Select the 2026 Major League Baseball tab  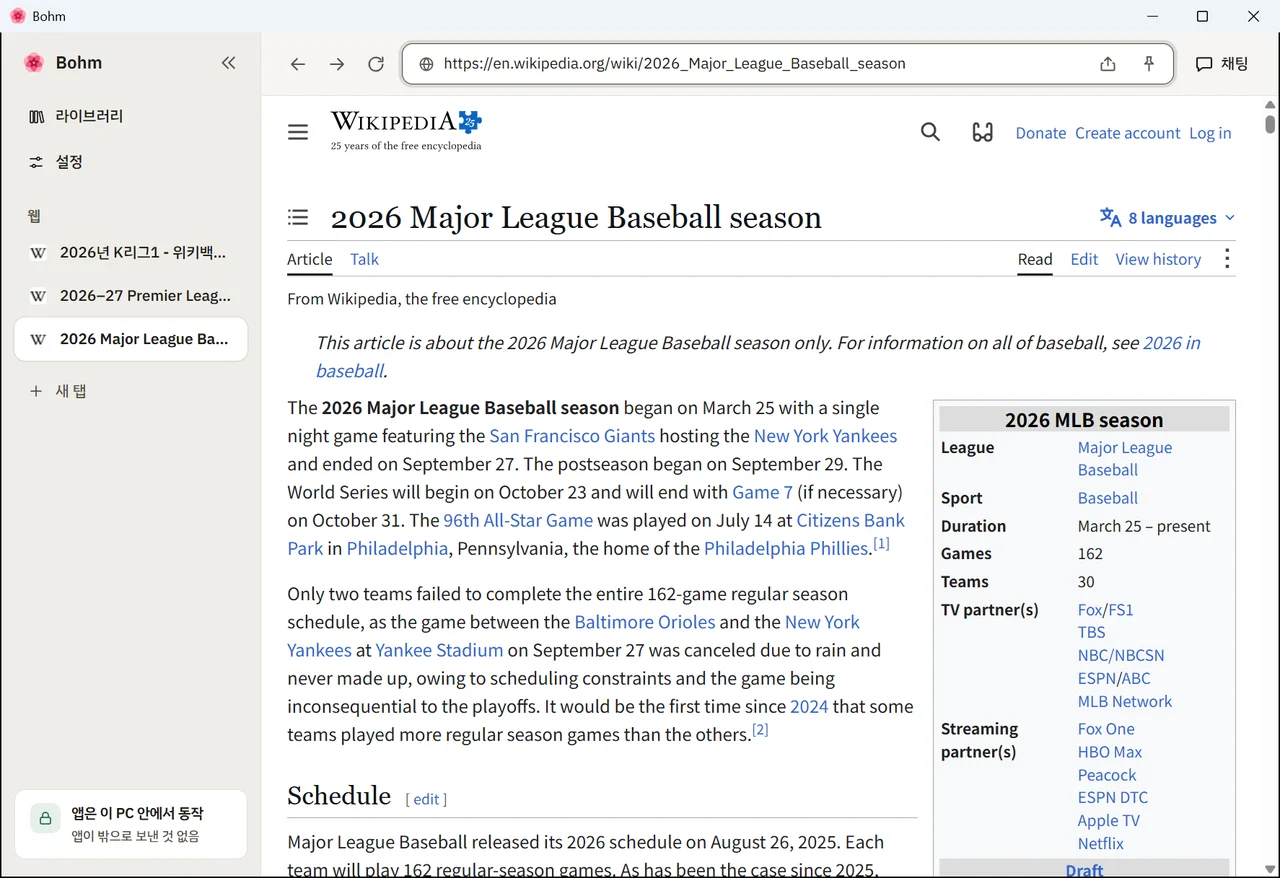pos(131,339)
